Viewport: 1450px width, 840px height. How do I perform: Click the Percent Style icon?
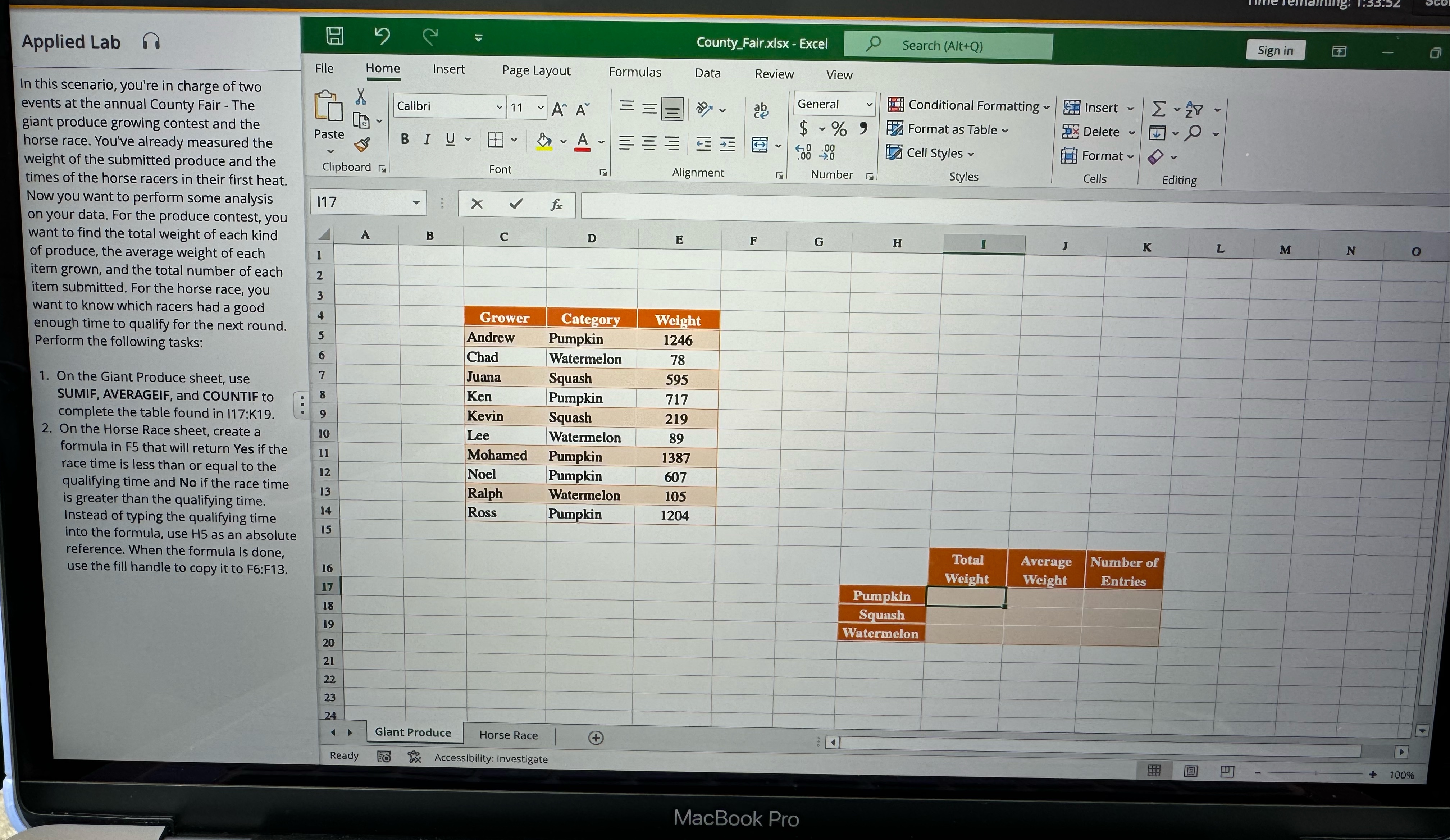coord(838,129)
